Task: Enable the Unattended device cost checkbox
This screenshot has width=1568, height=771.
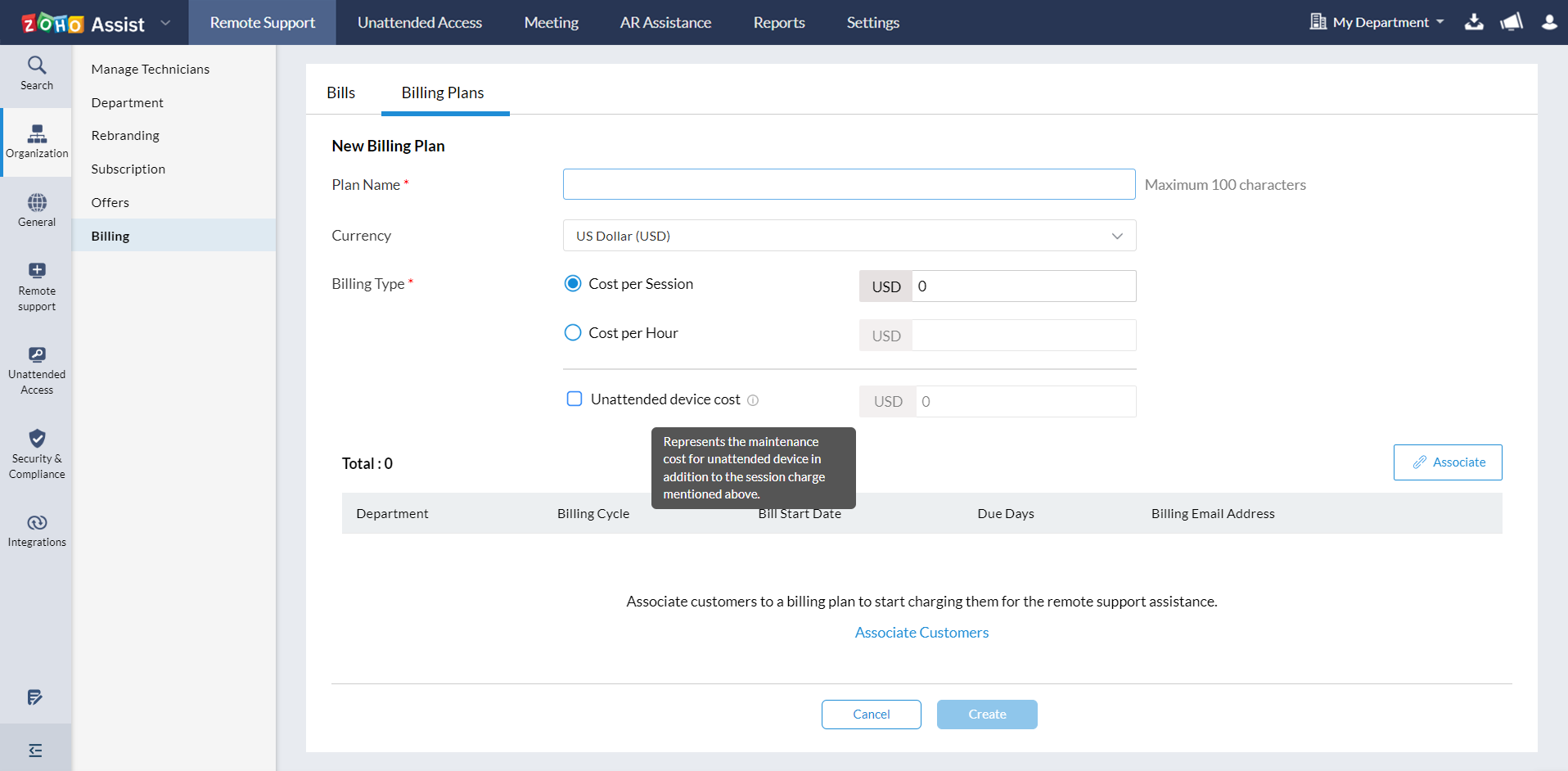Action: [574, 399]
